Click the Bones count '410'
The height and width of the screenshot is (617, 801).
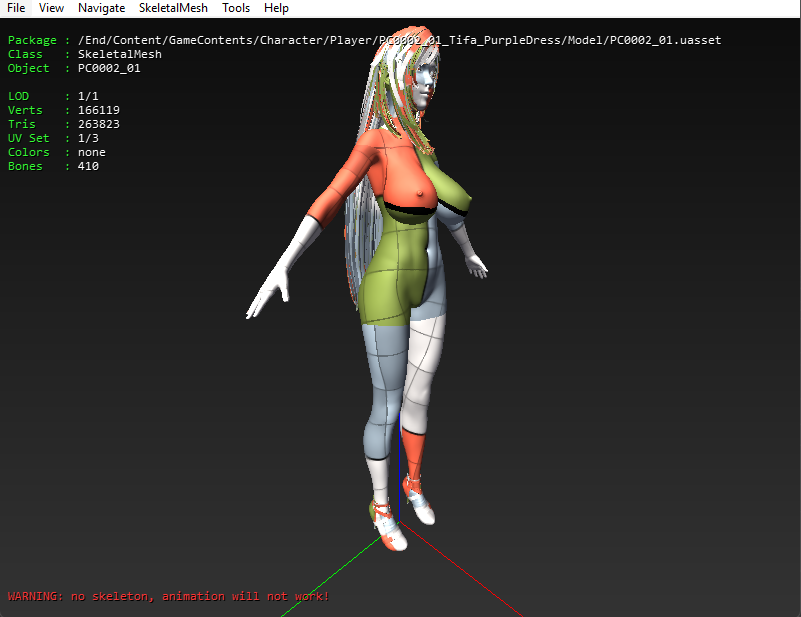tap(88, 166)
